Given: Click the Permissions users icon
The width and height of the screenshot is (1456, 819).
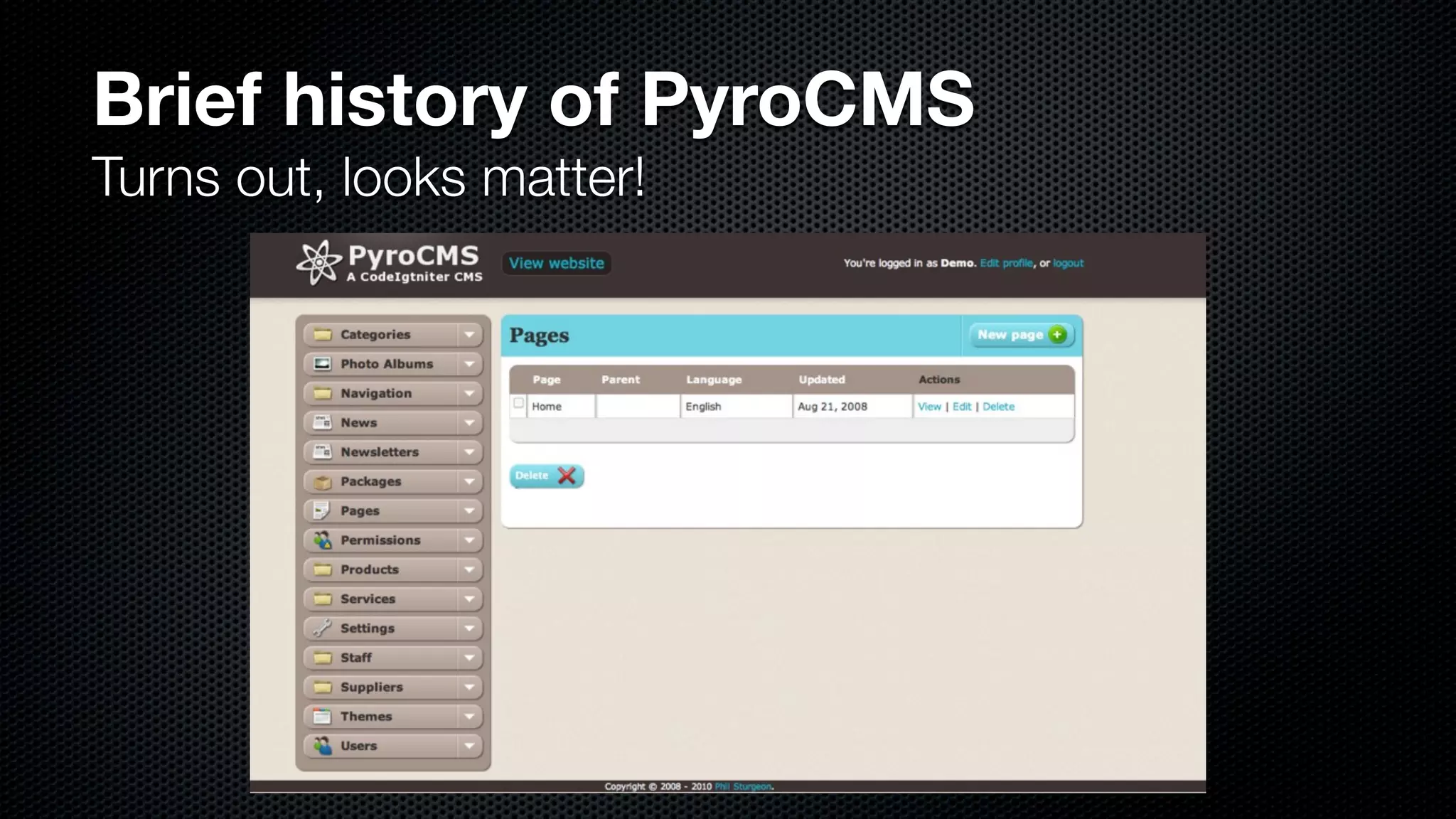Looking at the screenshot, I should coord(323,540).
